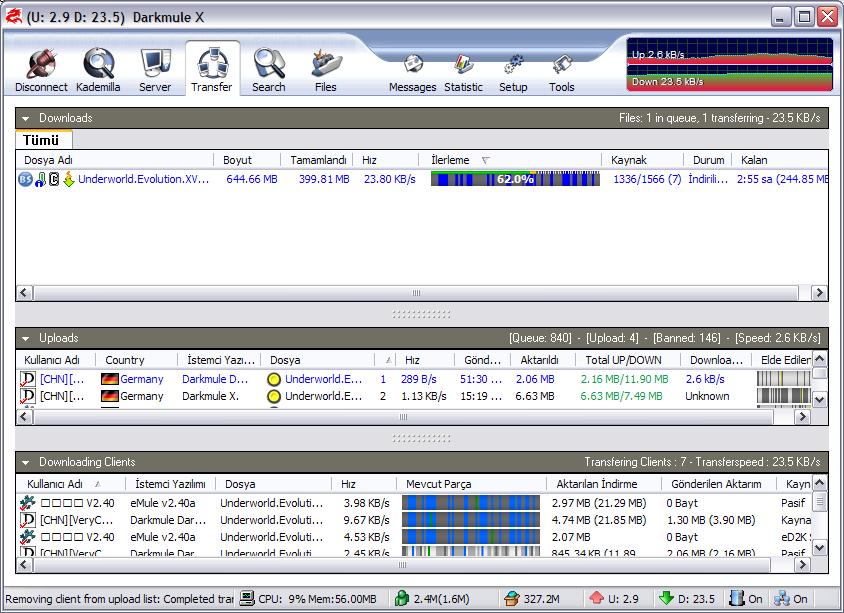Click the 'Darkmule X.' client software cell

[210, 397]
